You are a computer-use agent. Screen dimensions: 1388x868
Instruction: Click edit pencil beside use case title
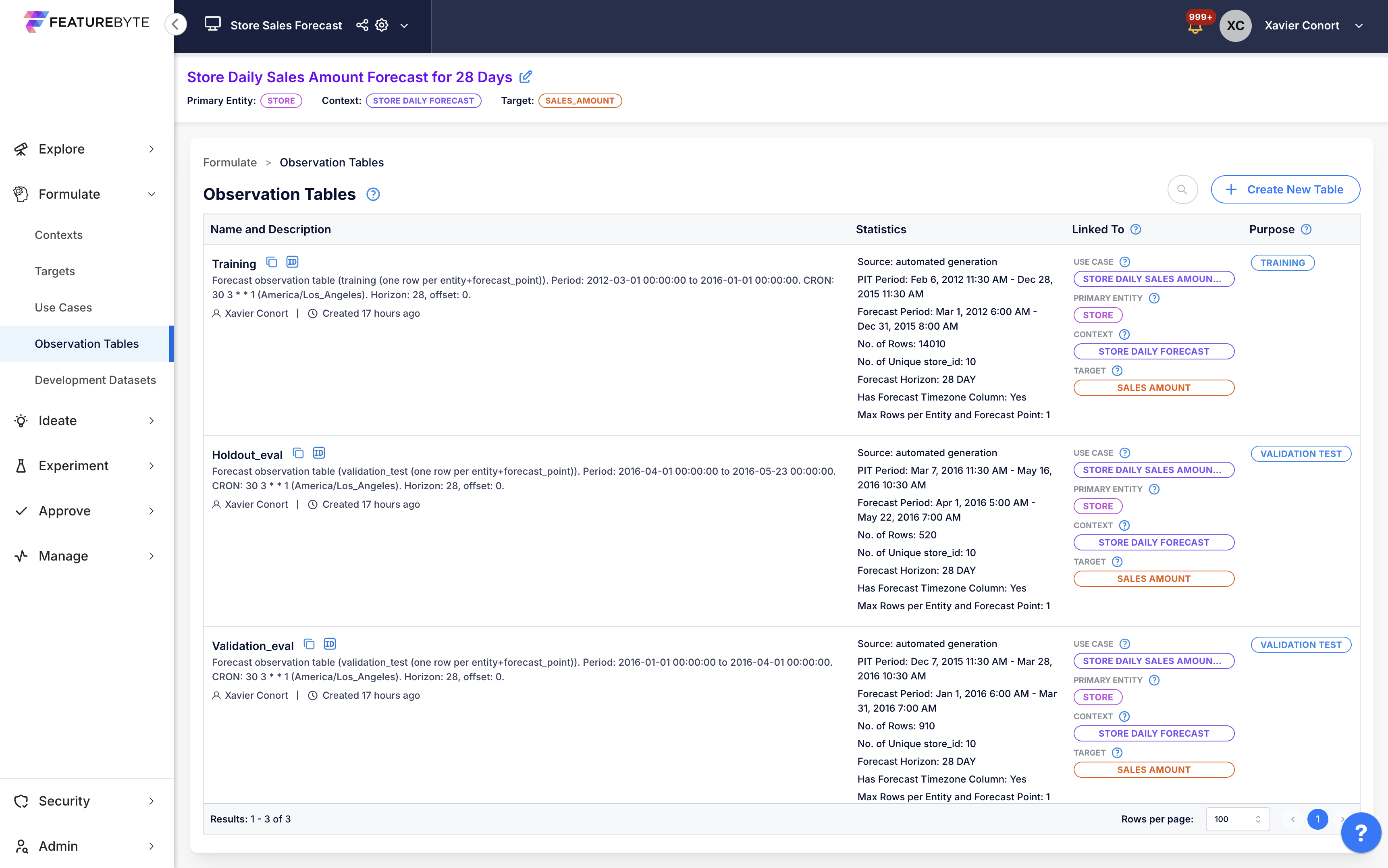(x=526, y=77)
